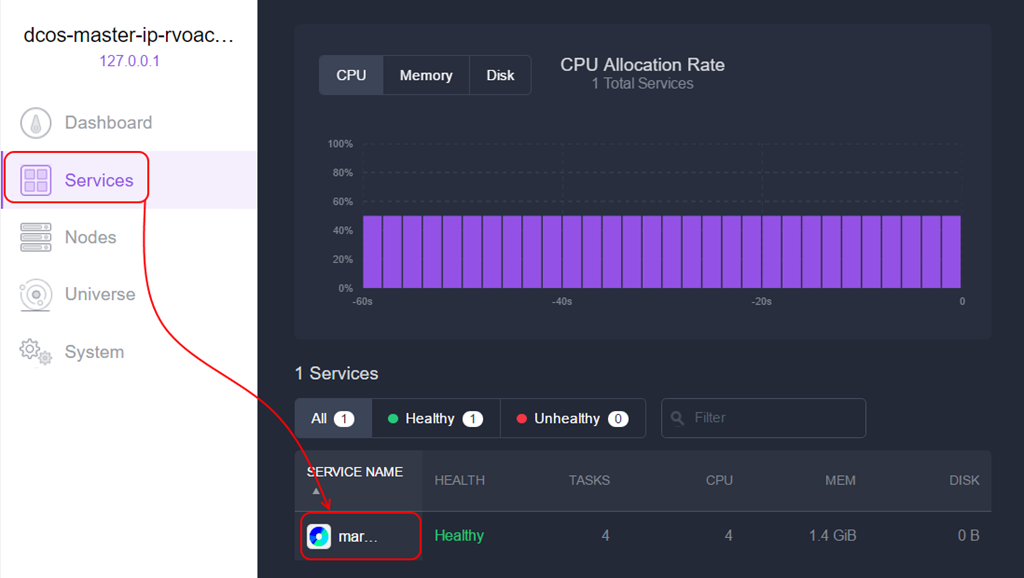Click the Services grid icon
The height and width of the screenshot is (578, 1024).
coord(36,180)
